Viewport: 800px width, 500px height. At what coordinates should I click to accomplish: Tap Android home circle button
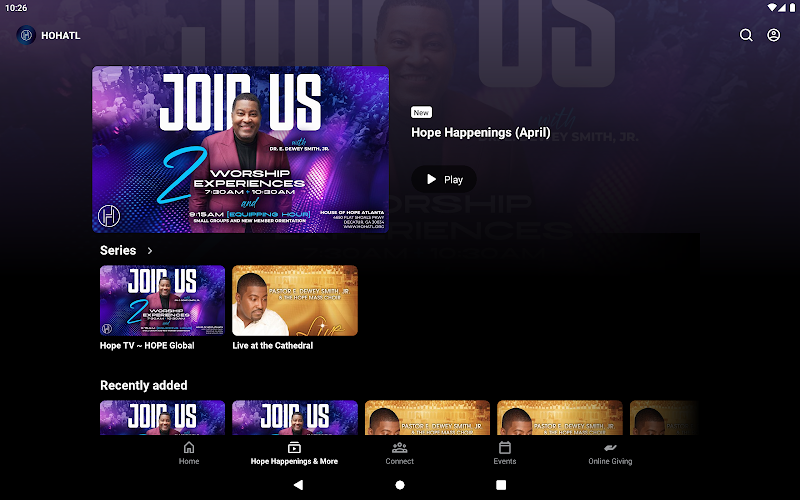pos(400,485)
